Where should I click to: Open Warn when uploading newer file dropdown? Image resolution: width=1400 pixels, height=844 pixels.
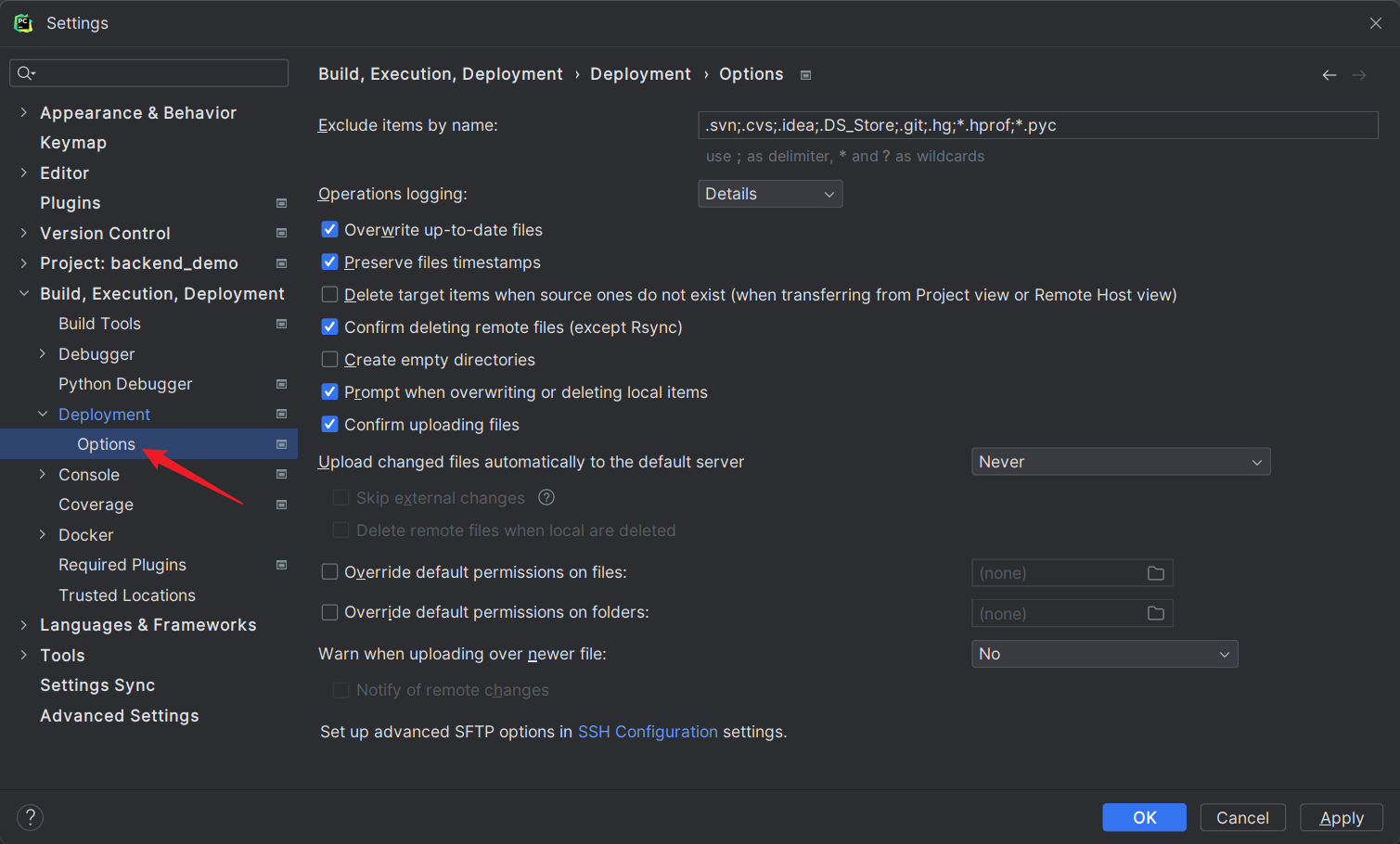(x=1104, y=654)
